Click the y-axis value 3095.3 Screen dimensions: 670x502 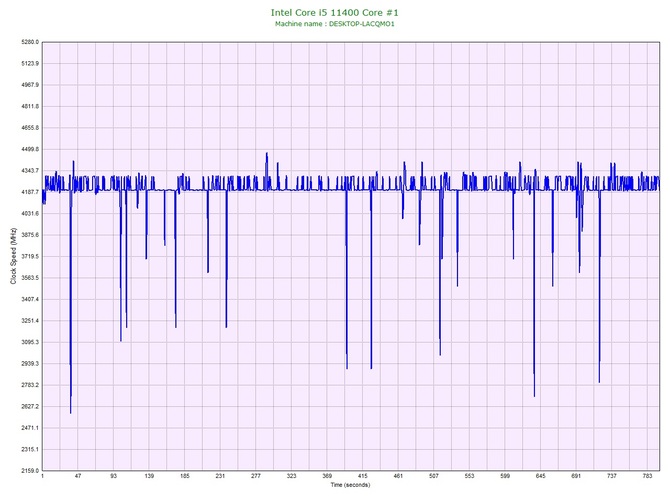click(30, 342)
